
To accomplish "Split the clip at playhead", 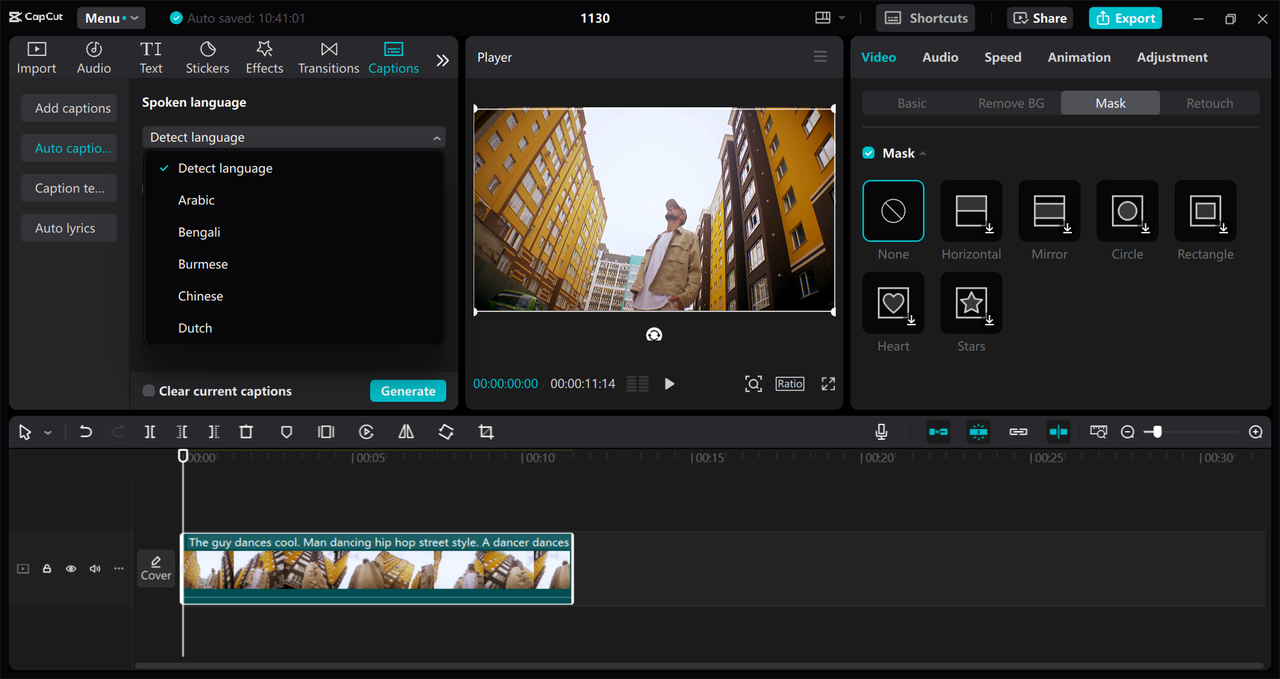I will [150, 432].
